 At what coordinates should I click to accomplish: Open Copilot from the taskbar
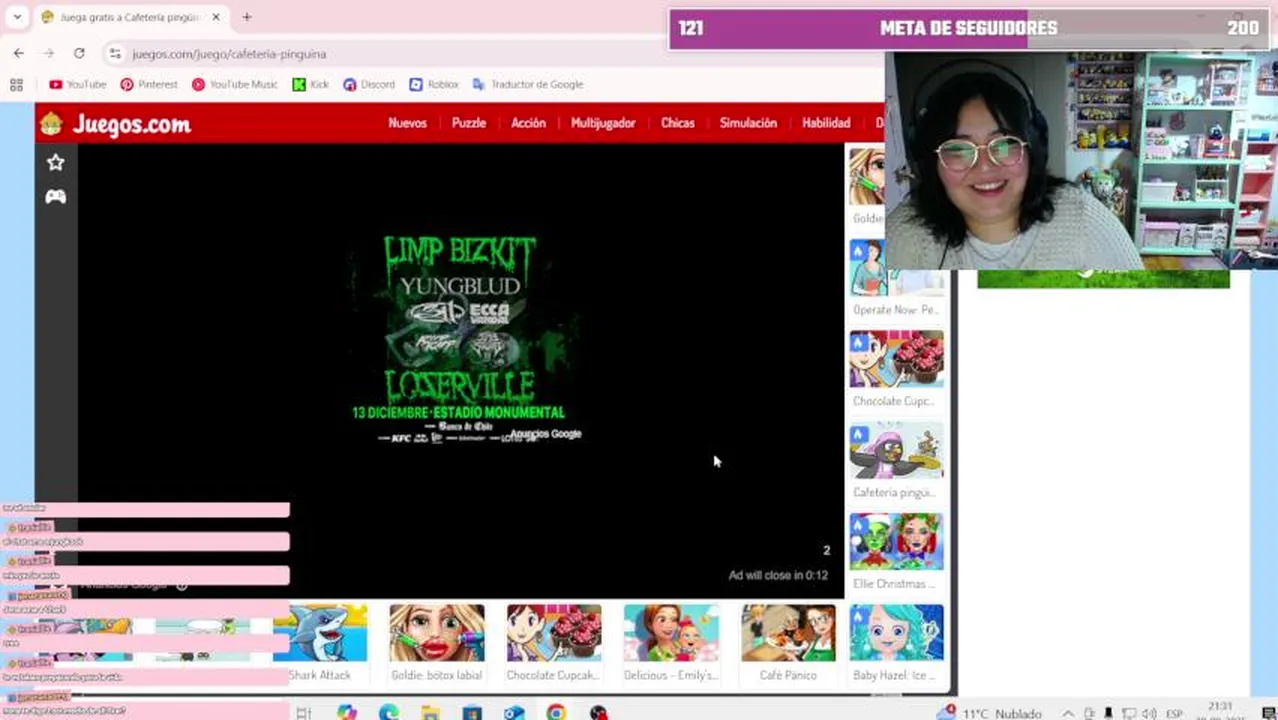(x=347, y=712)
